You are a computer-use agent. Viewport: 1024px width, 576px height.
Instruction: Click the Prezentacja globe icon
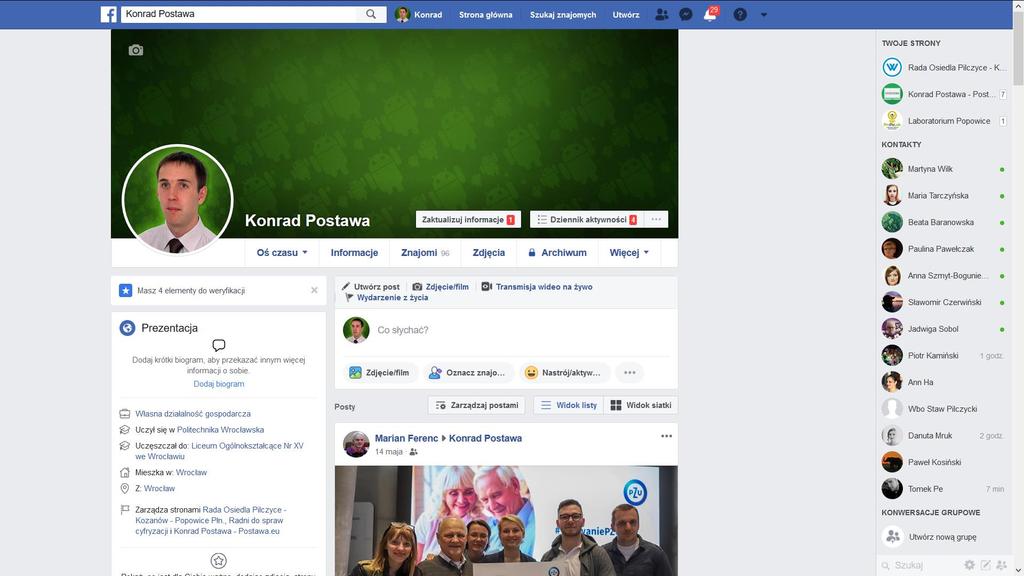coord(127,328)
